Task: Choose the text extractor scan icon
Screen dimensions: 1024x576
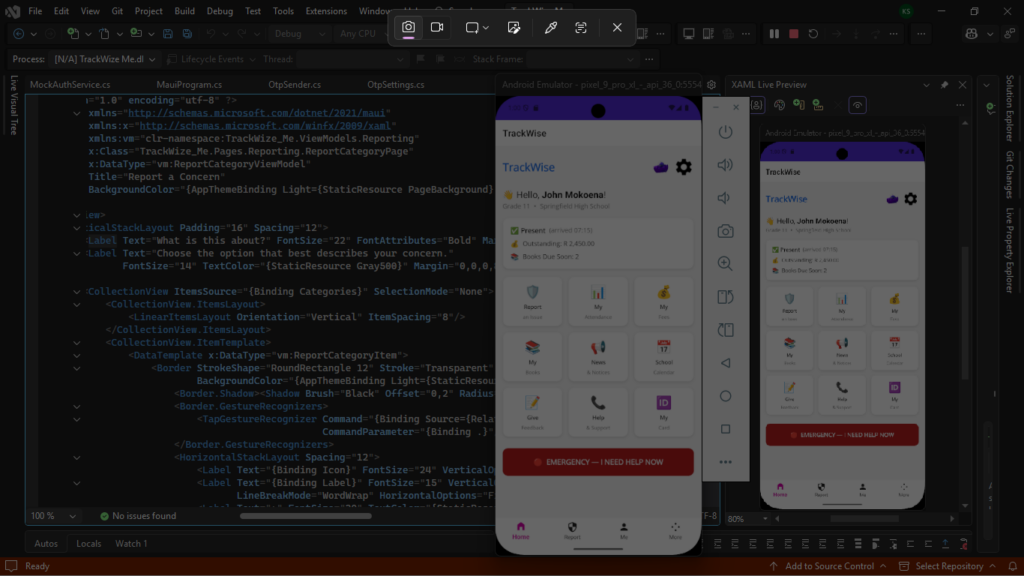Action: [581, 27]
